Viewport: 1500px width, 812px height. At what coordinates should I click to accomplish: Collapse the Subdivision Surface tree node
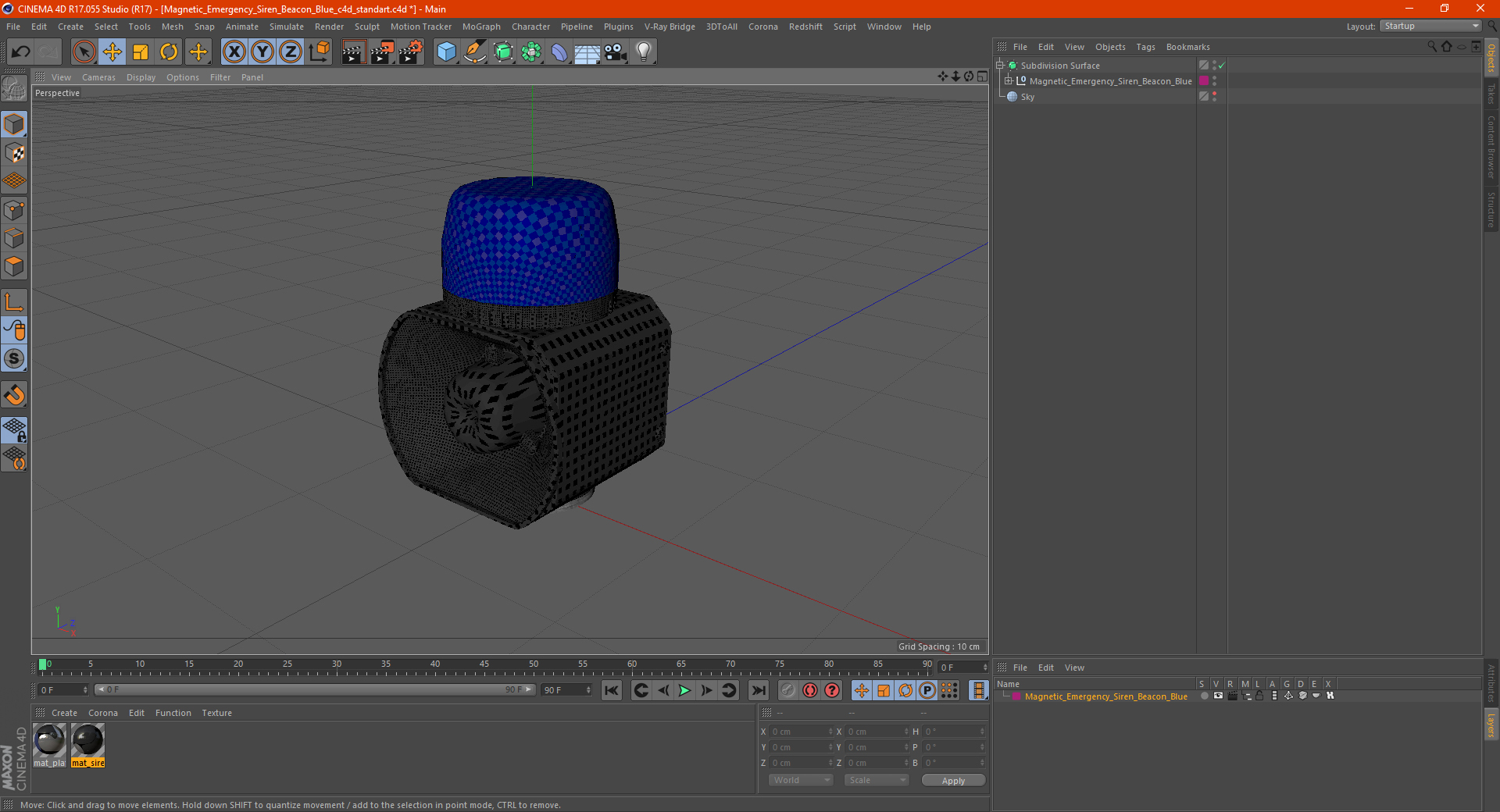pos(1000,66)
